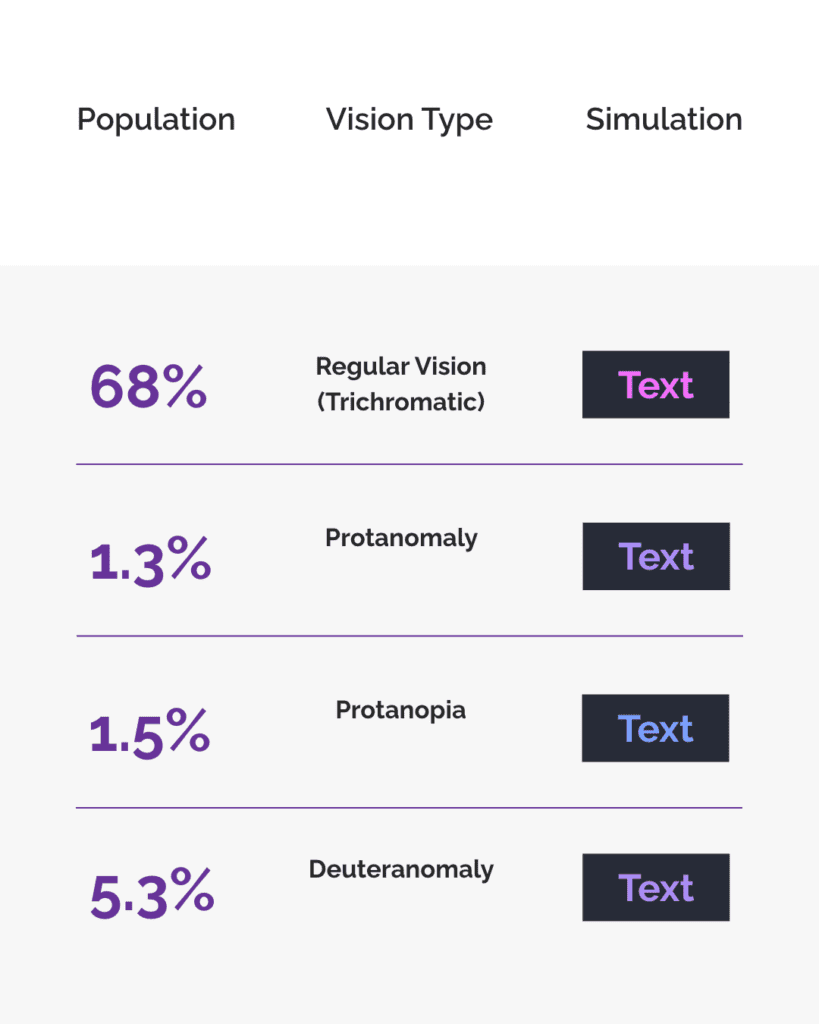Select the 1.5% population value
819x1024 pixels.
(x=150, y=733)
